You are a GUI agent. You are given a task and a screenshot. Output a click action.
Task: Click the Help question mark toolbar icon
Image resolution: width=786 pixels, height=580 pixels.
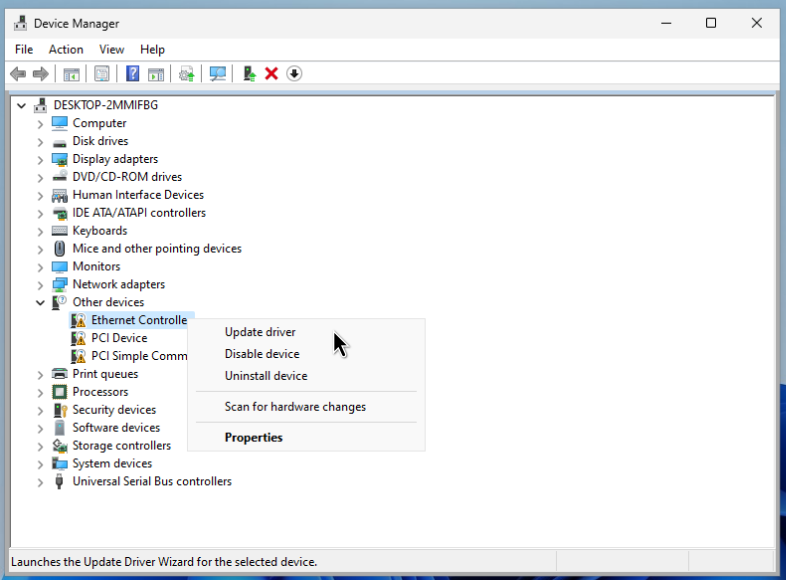(132, 74)
